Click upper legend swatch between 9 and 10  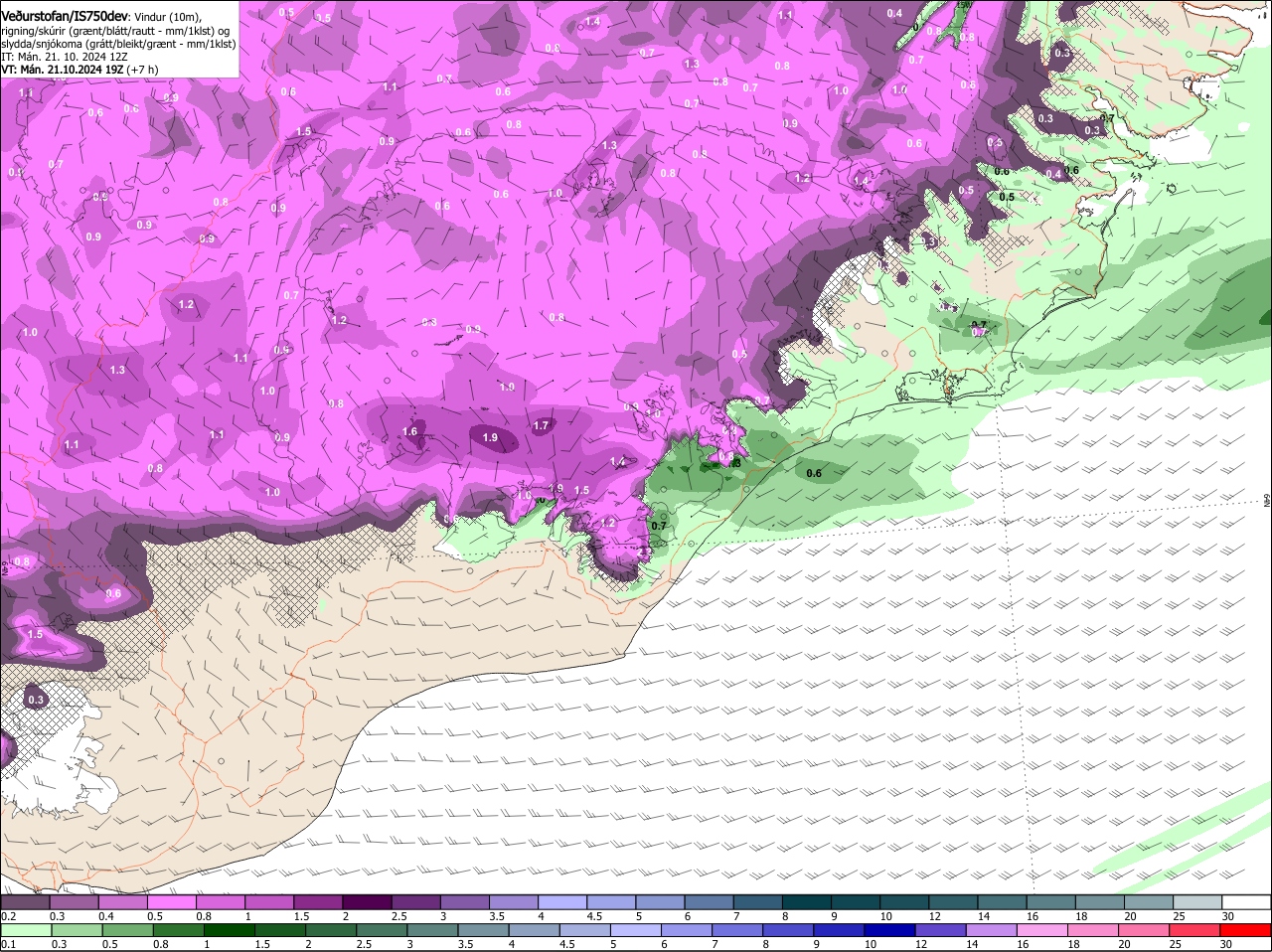858,901
